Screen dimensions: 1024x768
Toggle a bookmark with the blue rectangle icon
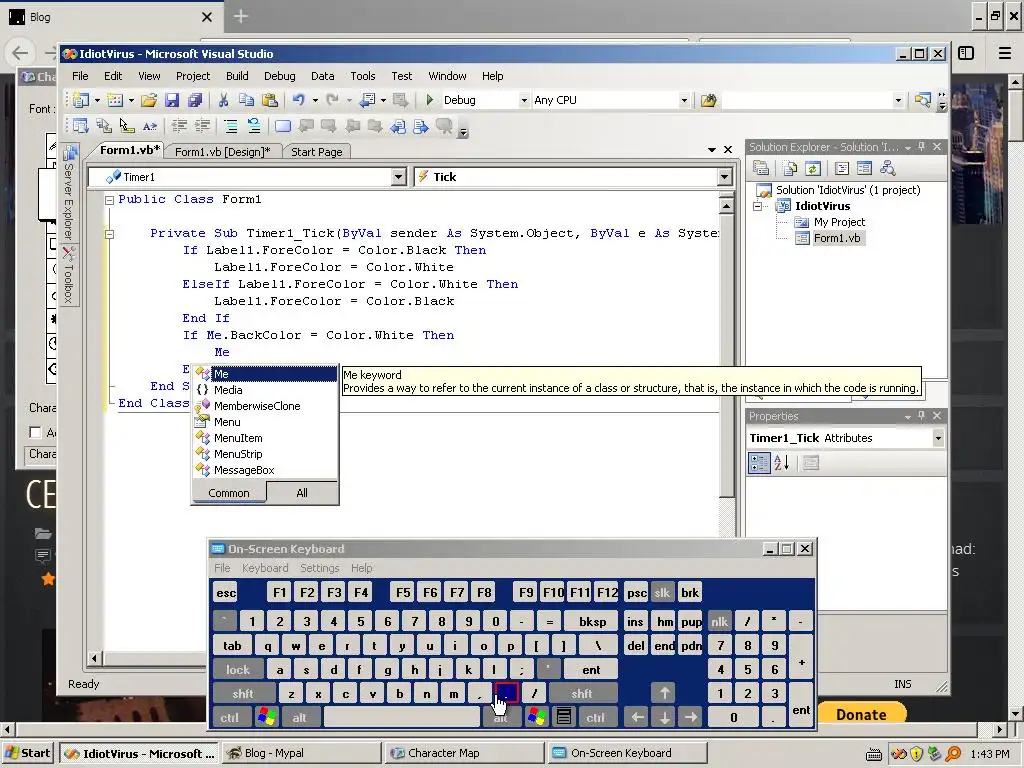coord(283,125)
